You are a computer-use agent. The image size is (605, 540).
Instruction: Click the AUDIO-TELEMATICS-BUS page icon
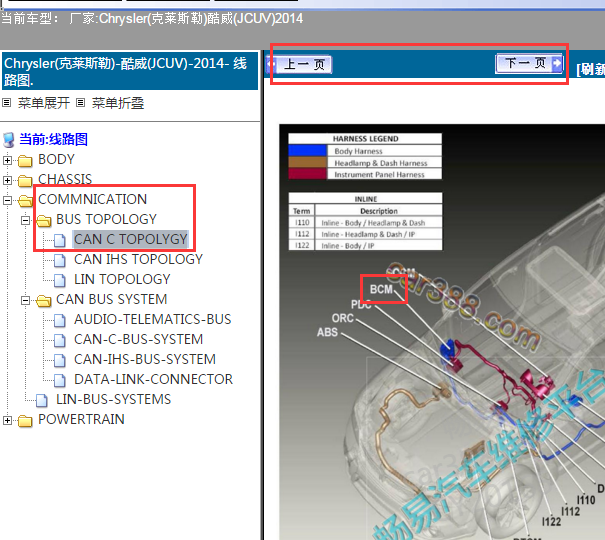coord(59,321)
